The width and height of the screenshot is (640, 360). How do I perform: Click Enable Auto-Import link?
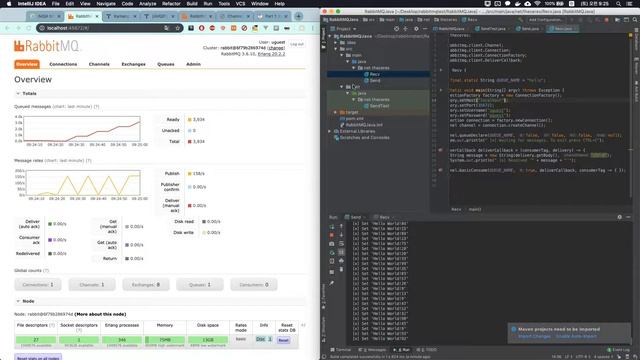(x=576, y=336)
